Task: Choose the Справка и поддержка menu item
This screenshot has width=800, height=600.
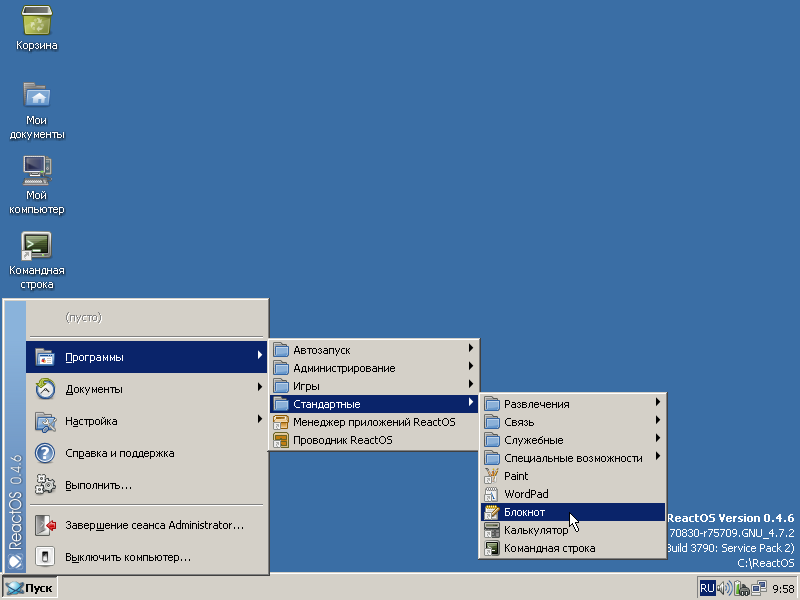Action: tap(146, 453)
